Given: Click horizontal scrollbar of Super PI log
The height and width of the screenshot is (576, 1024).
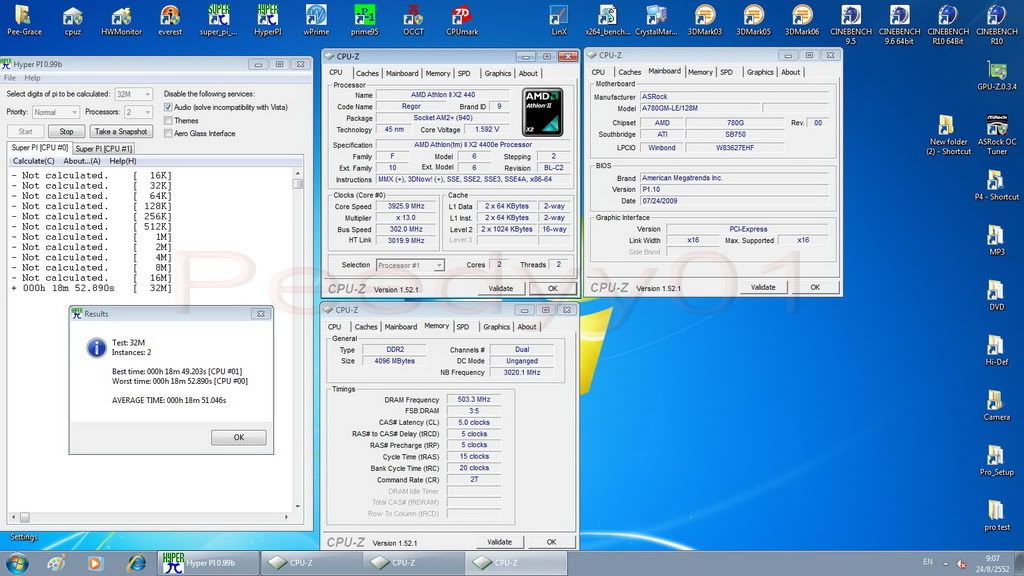Looking at the screenshot, I should [x=150, y=517].
